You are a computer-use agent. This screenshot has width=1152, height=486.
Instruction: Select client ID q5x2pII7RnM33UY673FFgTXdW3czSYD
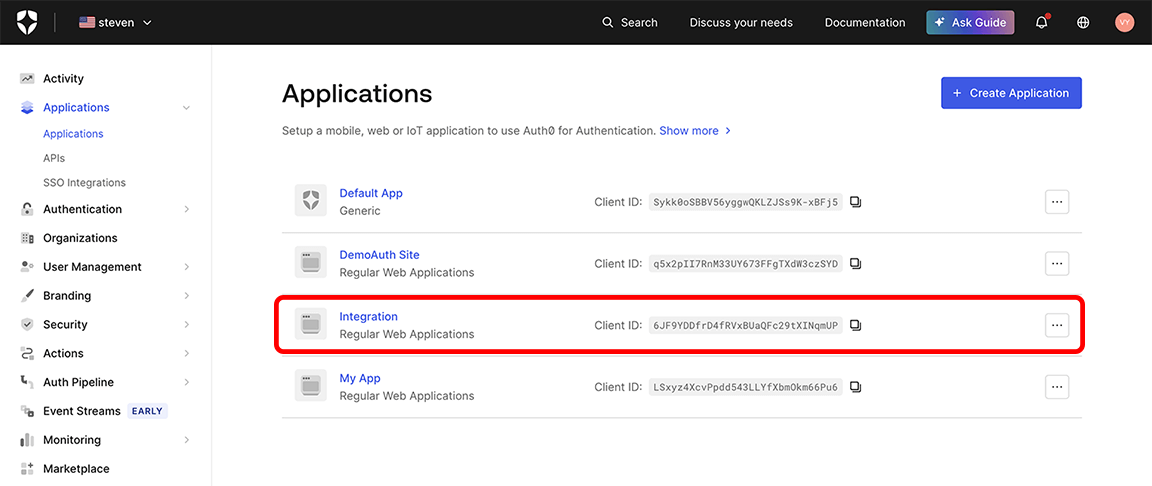(x=745, y=264)
